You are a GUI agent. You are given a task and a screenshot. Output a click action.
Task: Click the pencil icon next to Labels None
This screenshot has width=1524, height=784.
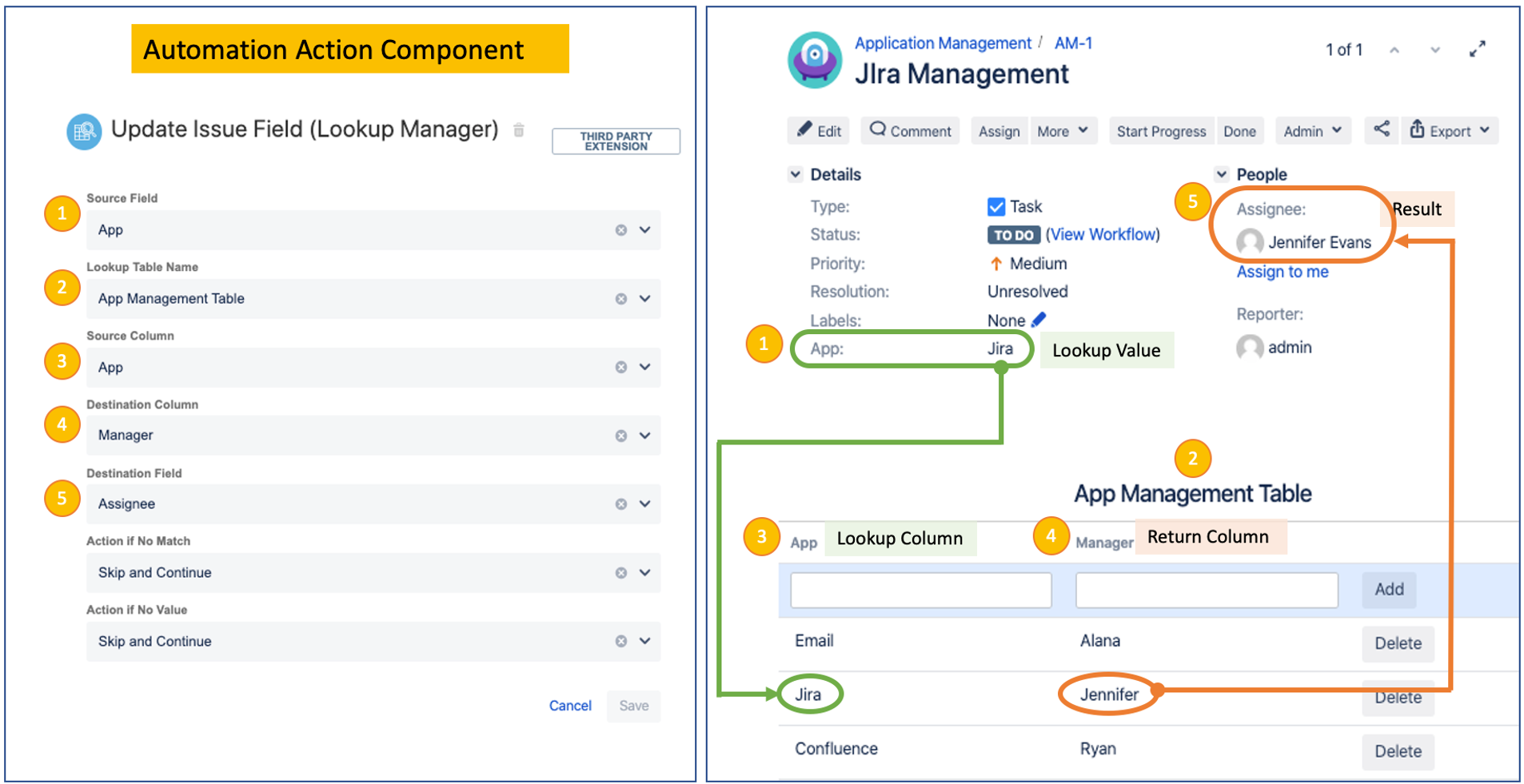(1039, 319)
